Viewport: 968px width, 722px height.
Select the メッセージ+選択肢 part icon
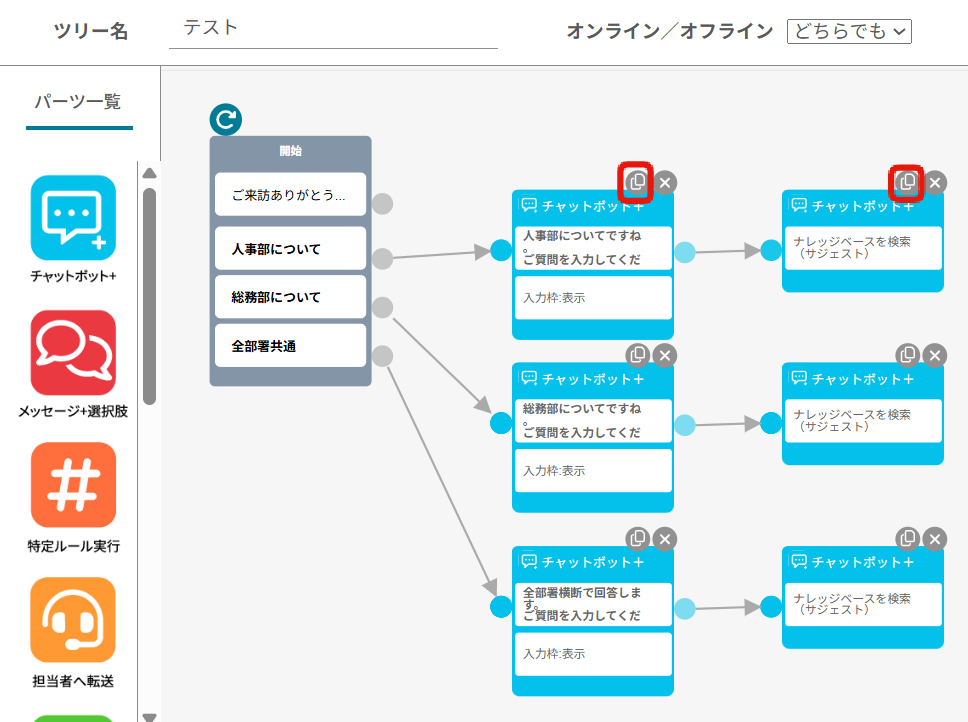tap(73, 352)
